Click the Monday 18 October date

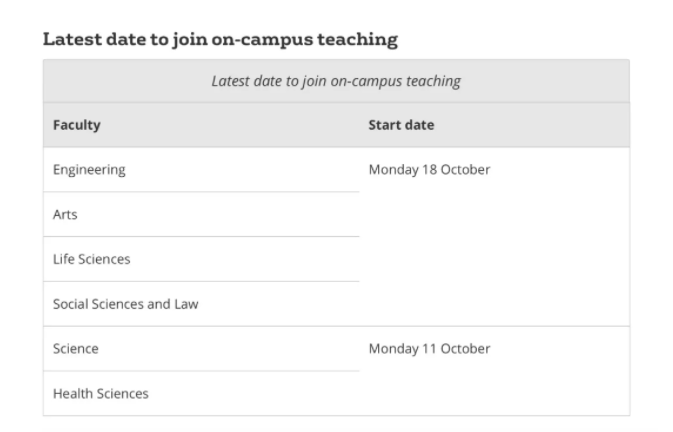[x=429, y=170]
